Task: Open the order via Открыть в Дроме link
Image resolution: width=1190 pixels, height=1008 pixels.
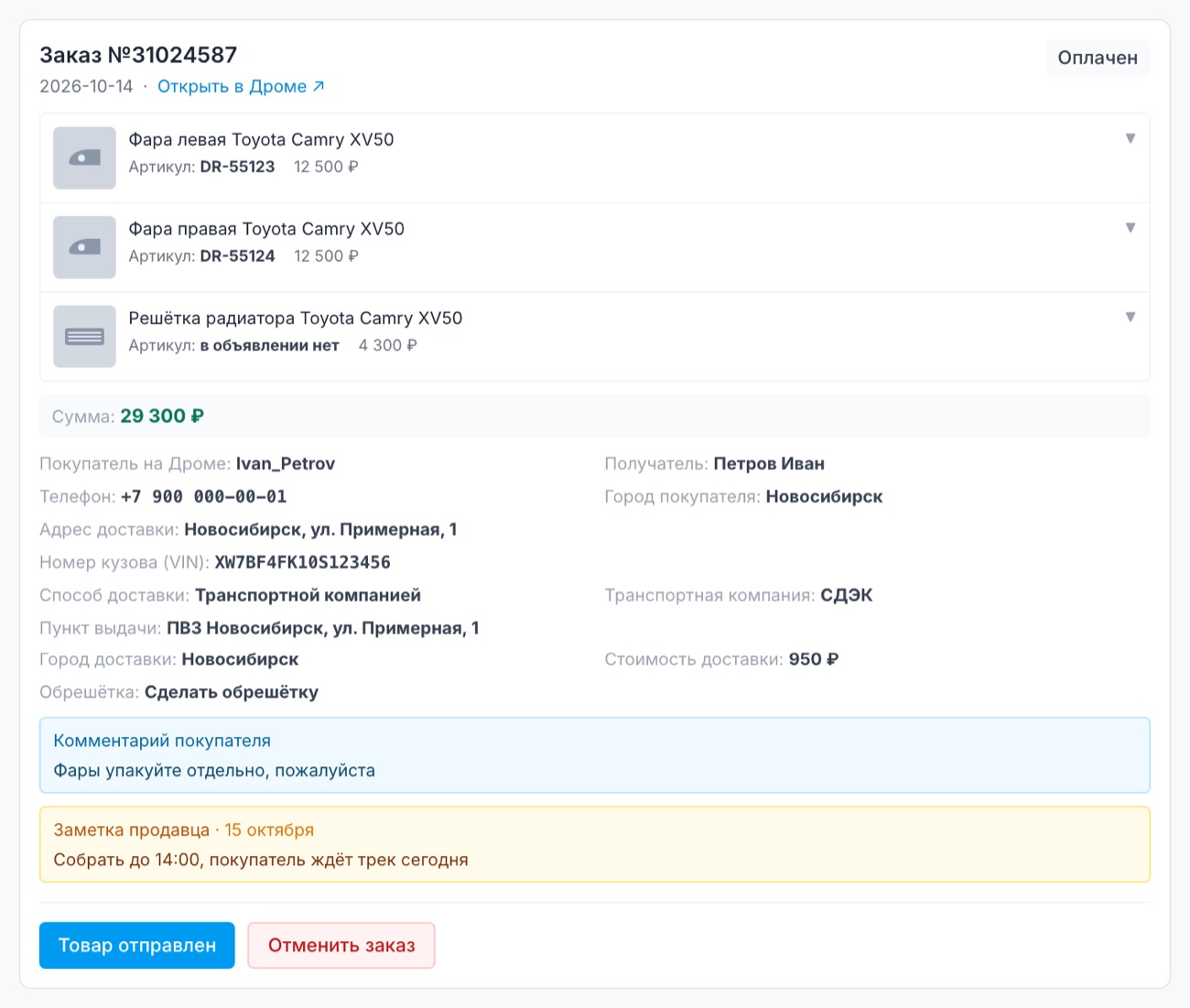Action: (241, 86)
